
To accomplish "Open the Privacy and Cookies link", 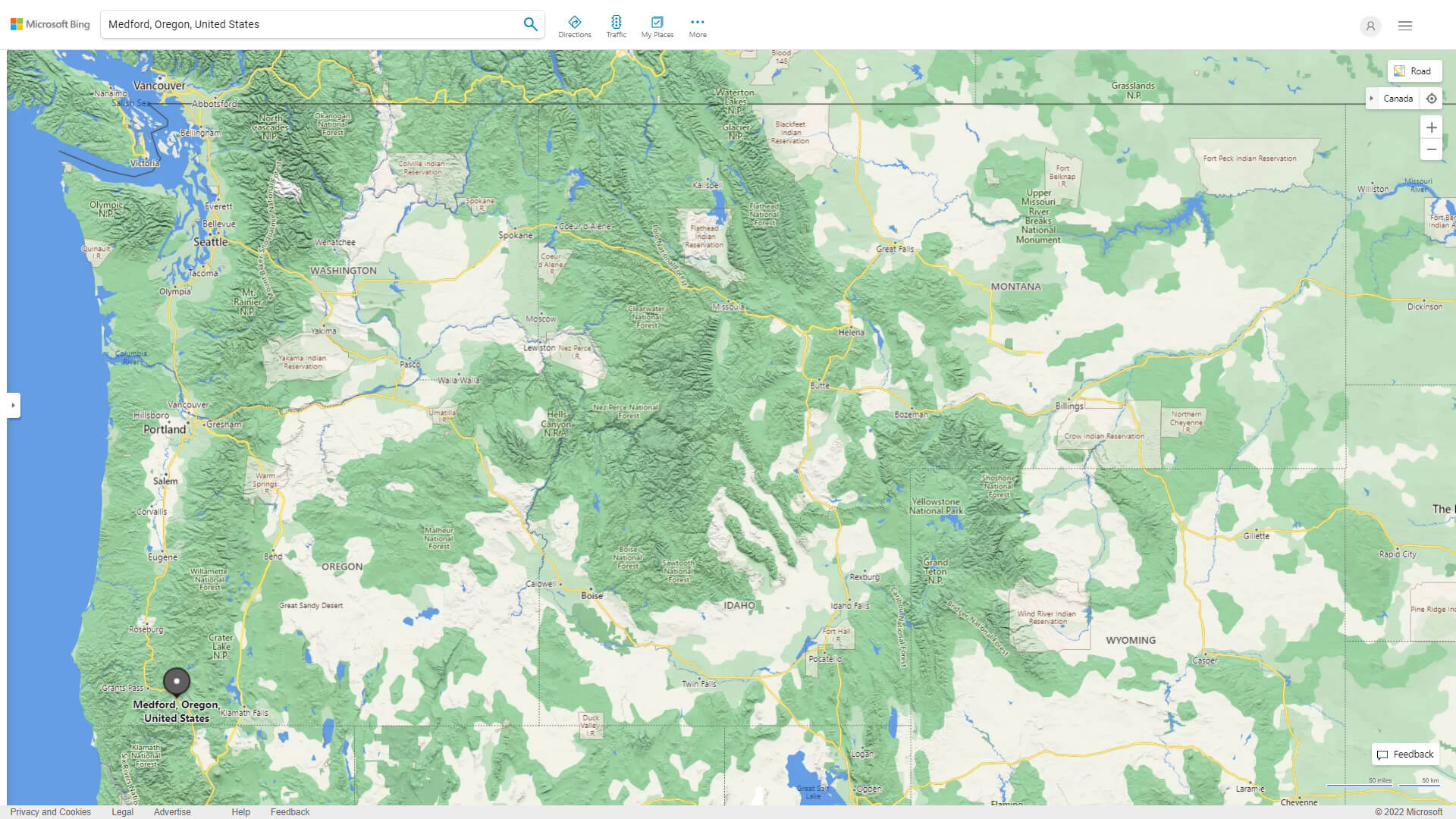I will pyautogui.click(x=50, y=811).
